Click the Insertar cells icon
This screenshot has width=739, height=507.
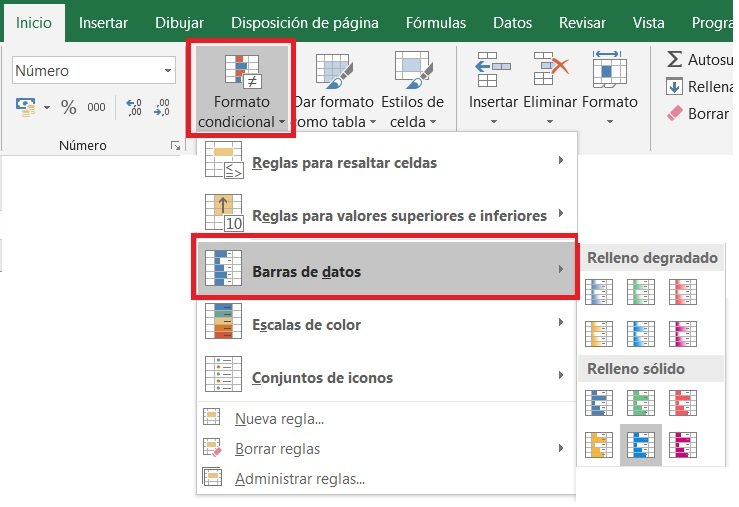tap(493, 70)
